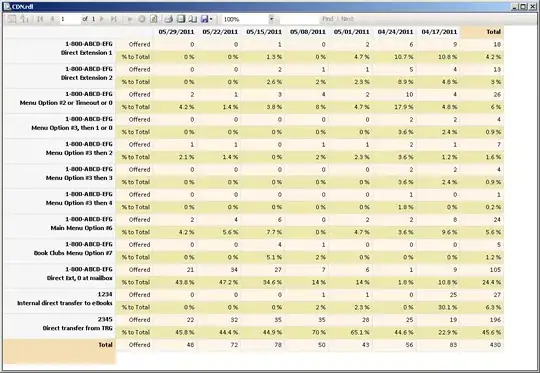Select the Main Menu Option #6 label
The image size is (540, 373).
tap(81, 228)
